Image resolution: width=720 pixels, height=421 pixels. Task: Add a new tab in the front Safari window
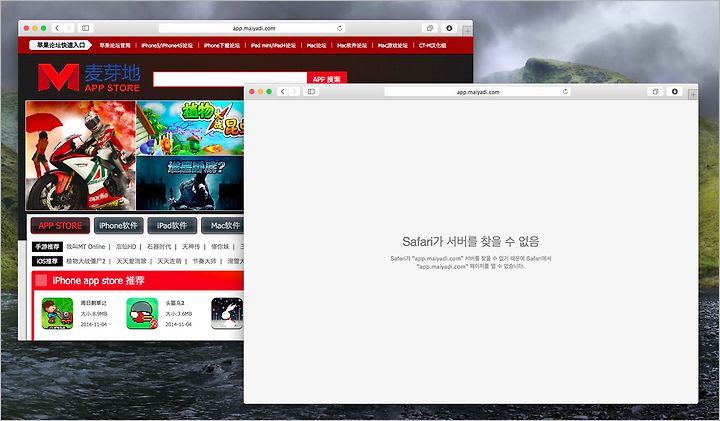click(x=692, y=95)
